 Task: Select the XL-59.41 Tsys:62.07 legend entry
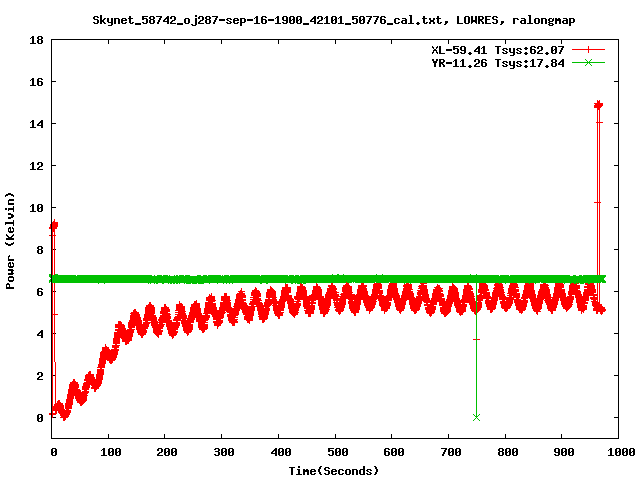click(498, 50)
